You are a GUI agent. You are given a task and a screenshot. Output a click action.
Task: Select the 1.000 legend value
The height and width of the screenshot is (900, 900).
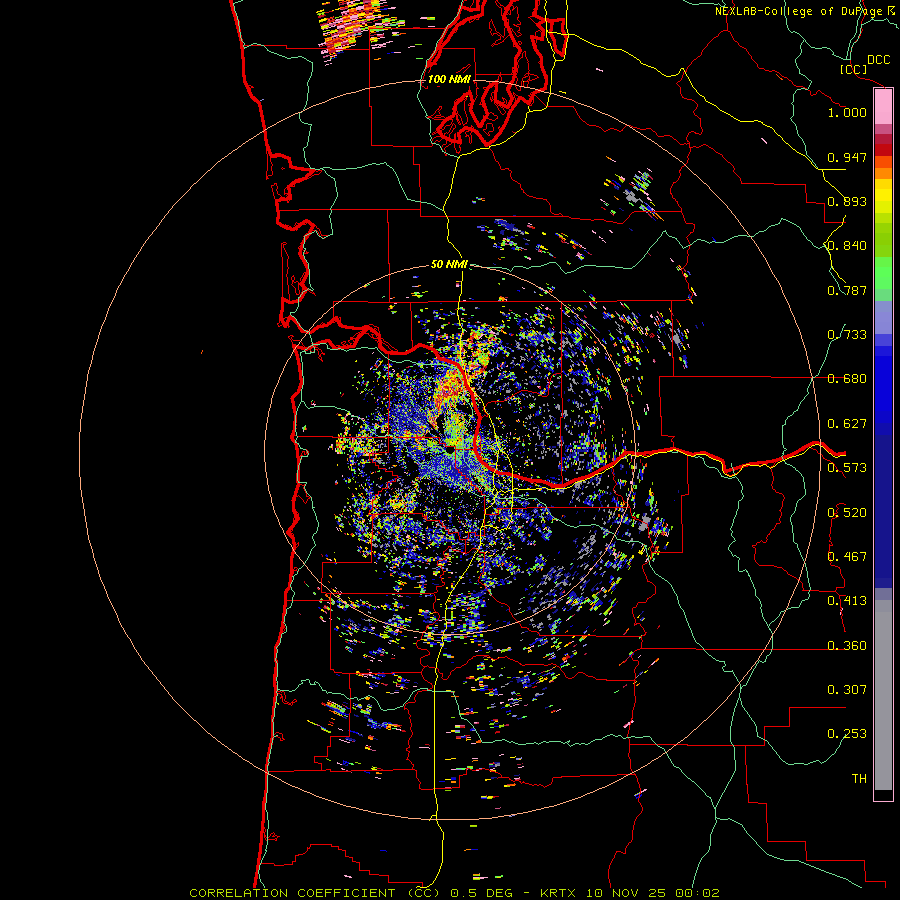point(847,112)
